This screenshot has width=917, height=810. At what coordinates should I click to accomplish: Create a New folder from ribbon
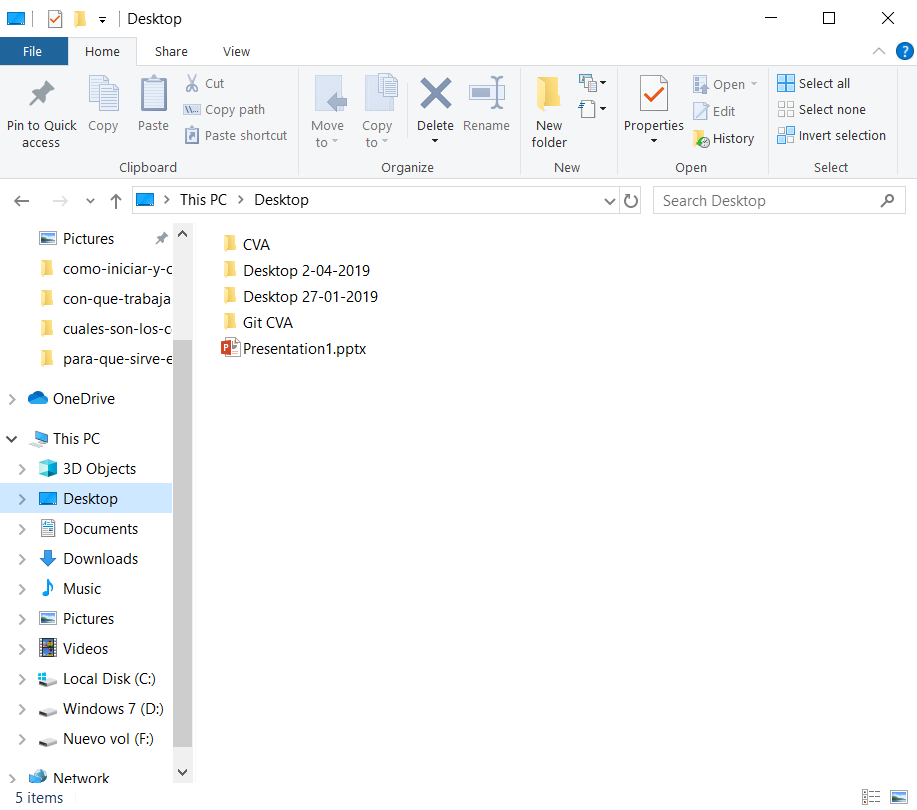[549, 111]
